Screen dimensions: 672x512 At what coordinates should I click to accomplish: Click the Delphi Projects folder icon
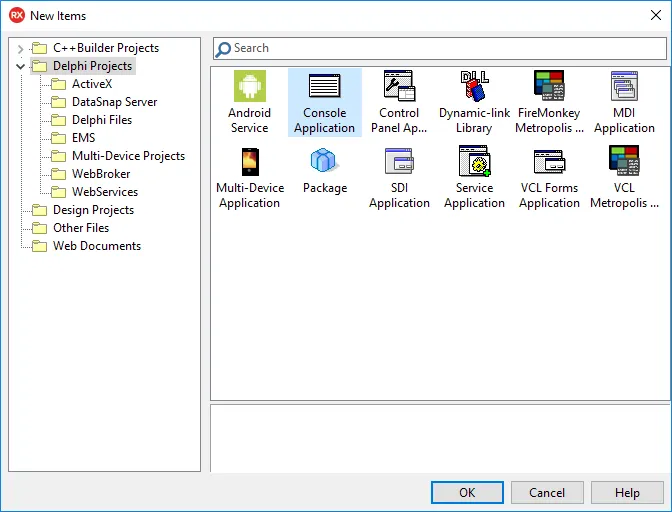click(39, 66)
